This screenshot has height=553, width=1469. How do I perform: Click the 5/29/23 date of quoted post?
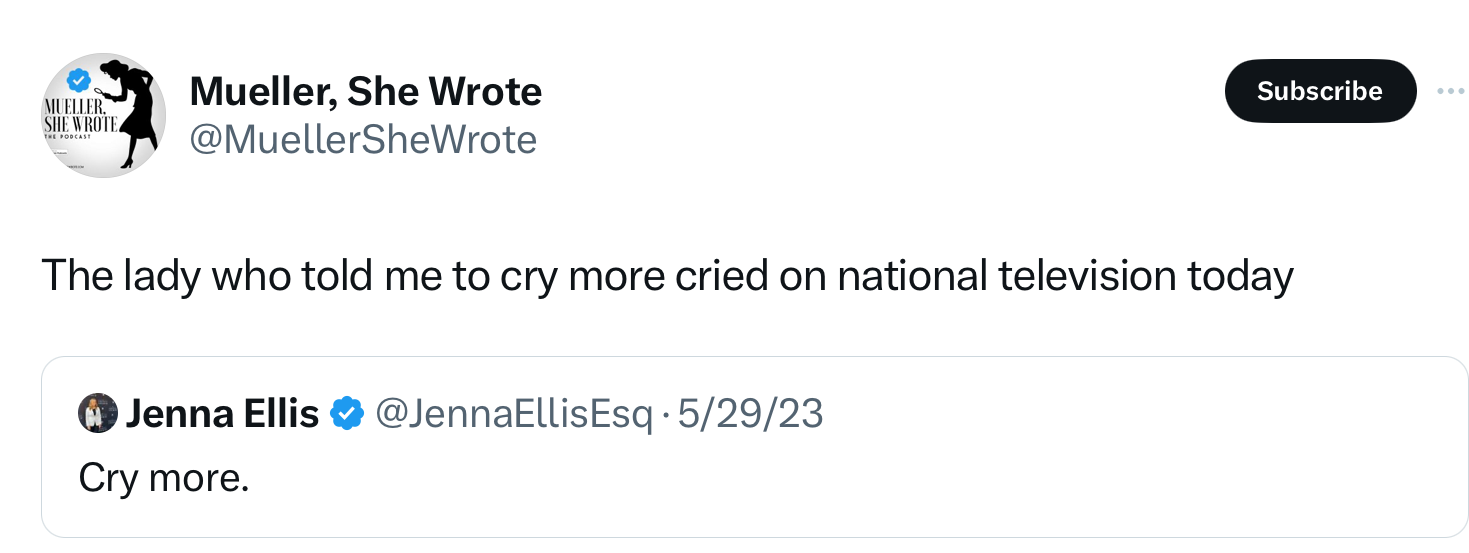click(x=750, y=413)
